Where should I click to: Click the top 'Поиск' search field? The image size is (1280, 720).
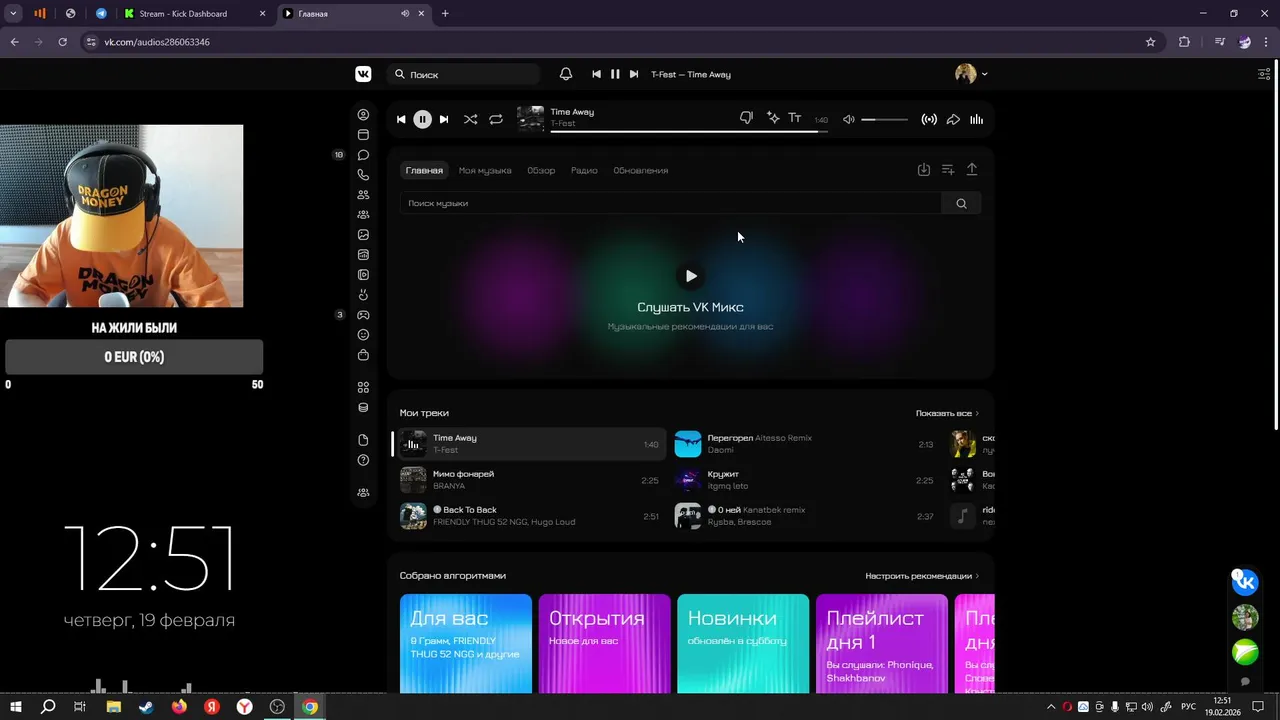coord(465,74)
